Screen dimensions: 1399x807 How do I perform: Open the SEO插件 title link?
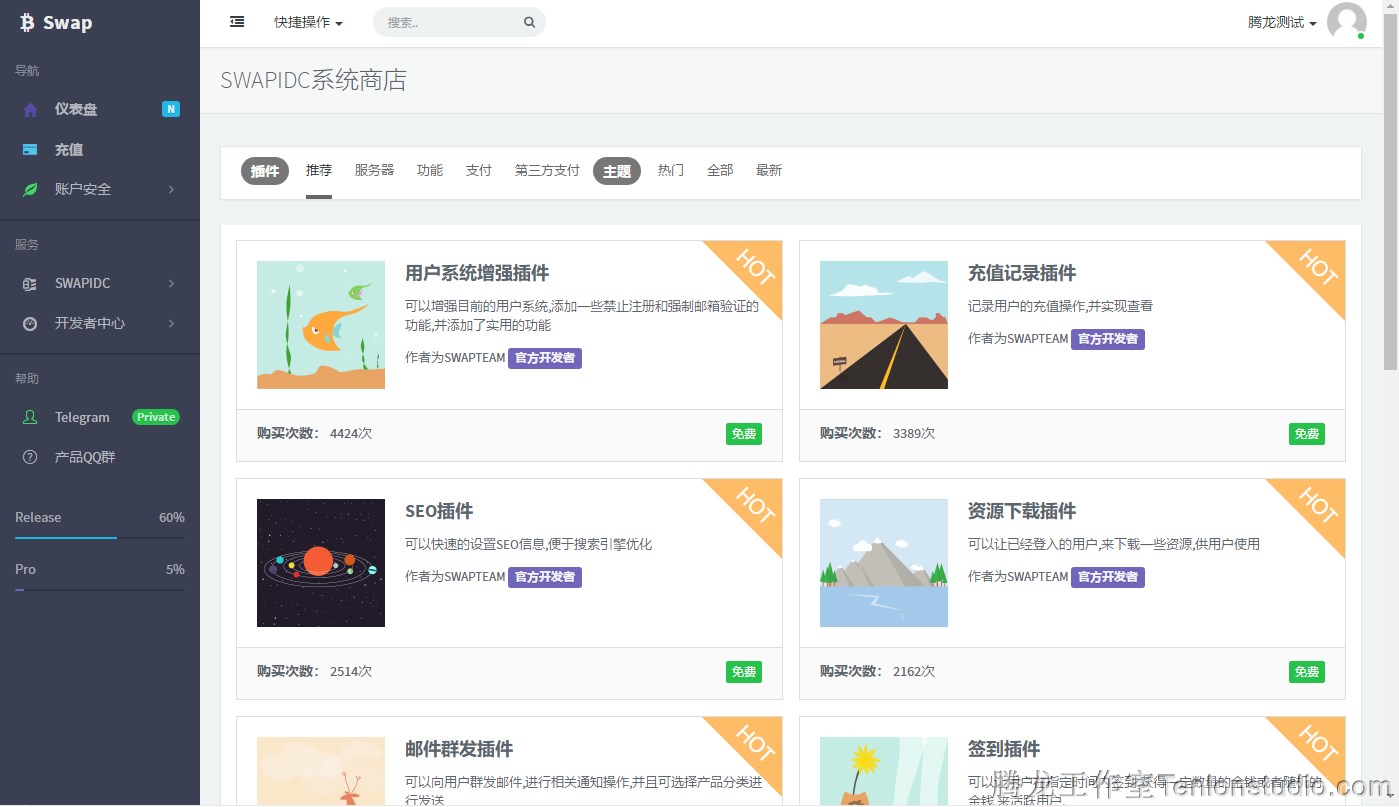point(439,511)
